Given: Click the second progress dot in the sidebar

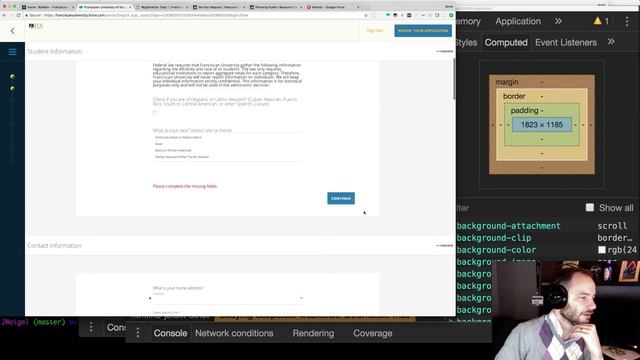Looking at the screenshot, I should click(x=12, y=88).
